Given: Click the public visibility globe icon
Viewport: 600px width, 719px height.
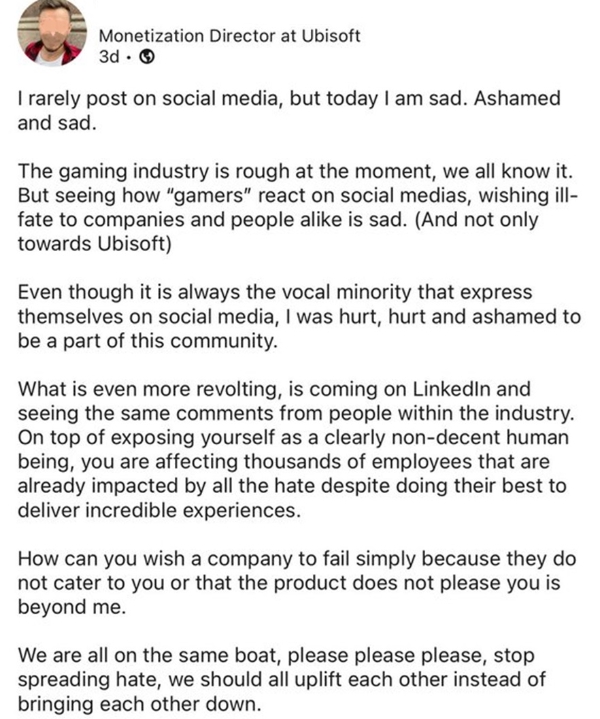Looking at the screenshot, I should [x=146, y=57].
